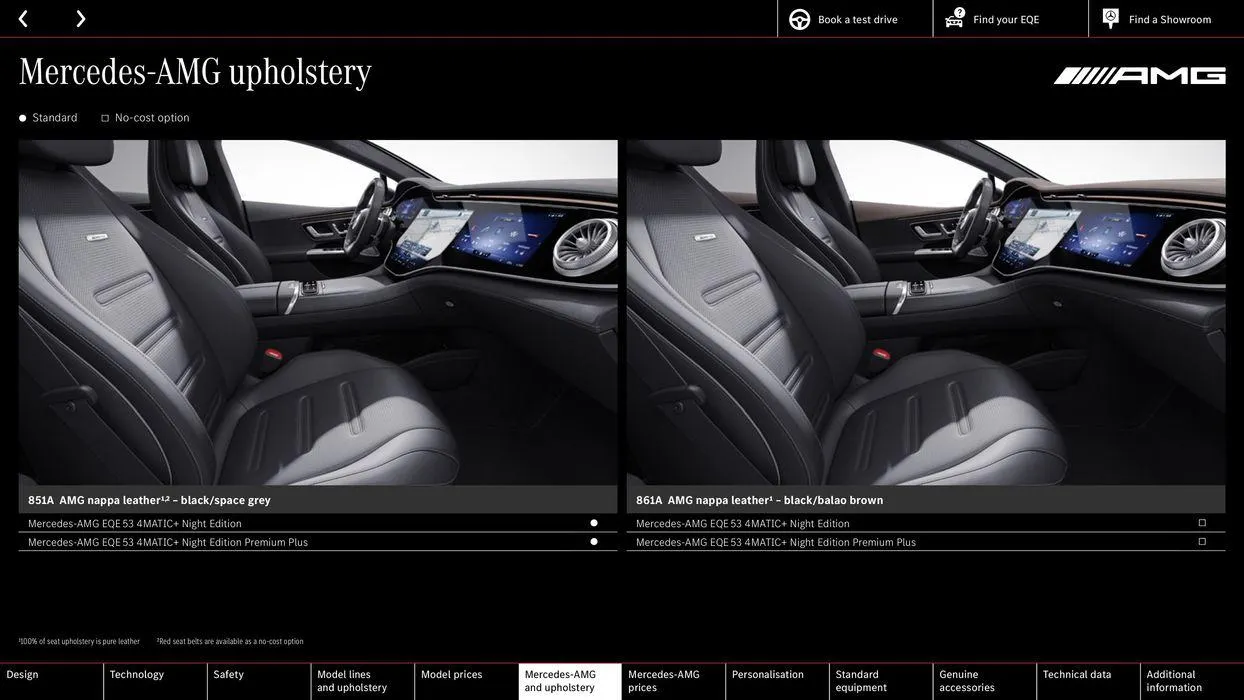1244x700 pixels.
Task: Click 851A row Night Edition Premium Plus text
Action: [x=168, y=543]
